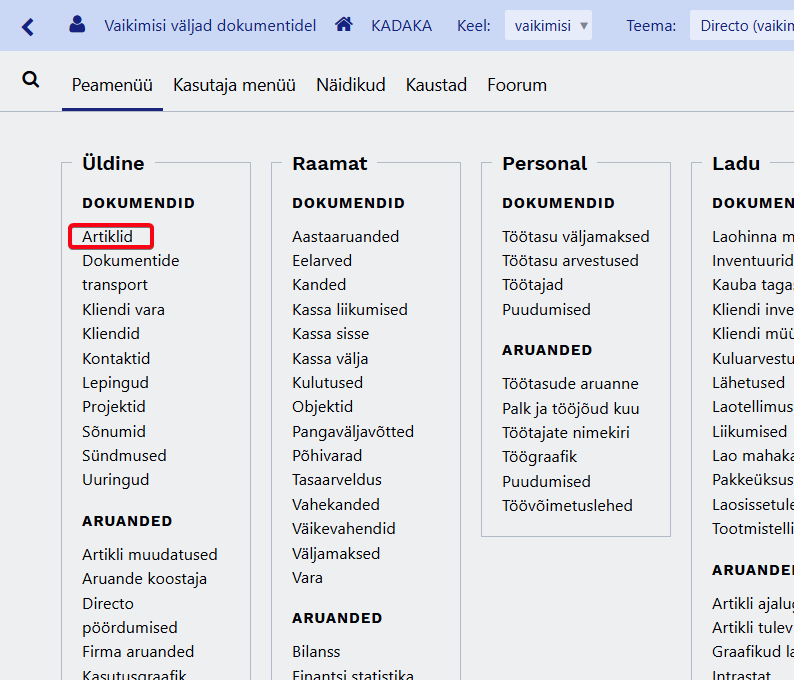This screenshot has height=680, width=794.
Task: Open the Artiklid documents link
Action: (108, 237)
